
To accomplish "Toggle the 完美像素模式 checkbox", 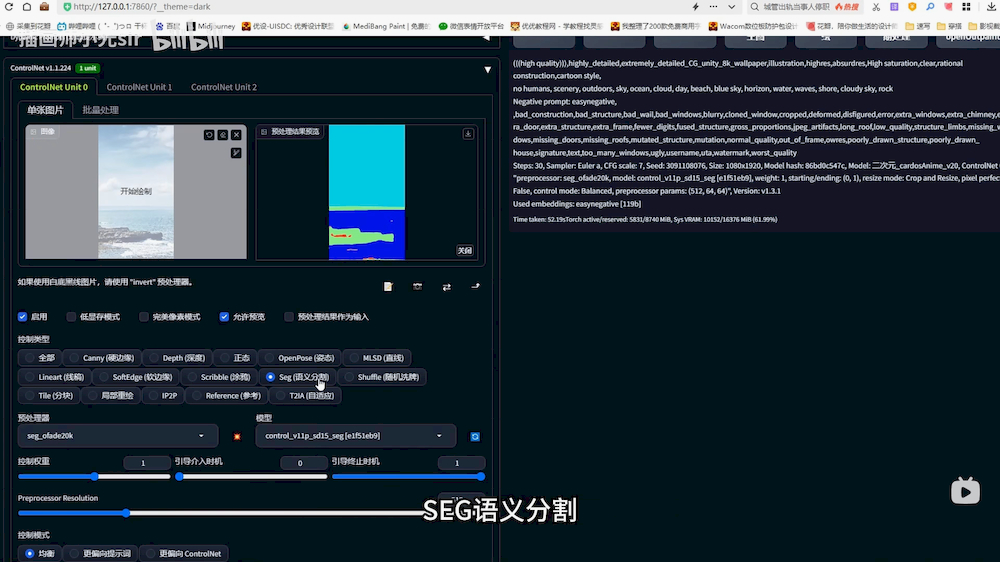I will point(144,317).
